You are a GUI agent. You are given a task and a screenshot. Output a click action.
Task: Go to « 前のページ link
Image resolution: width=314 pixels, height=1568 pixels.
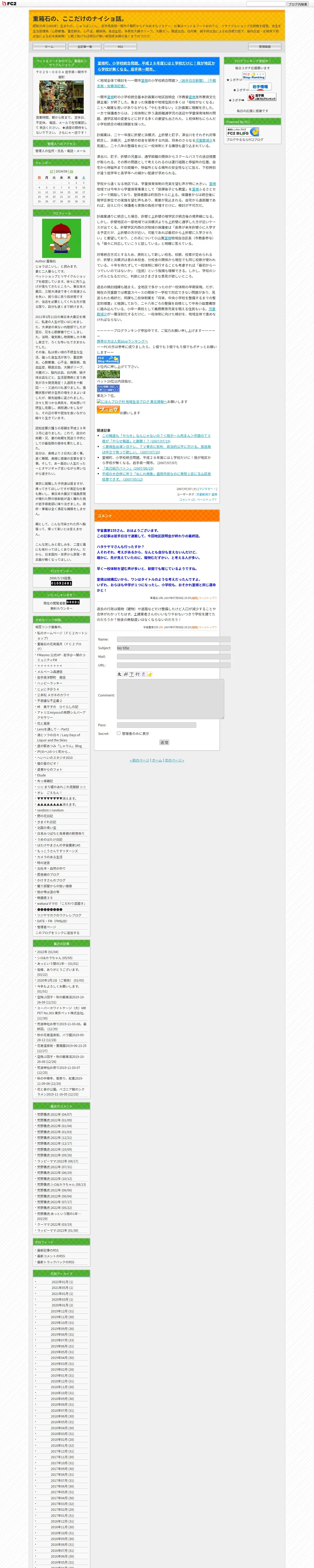pos(140,760)
